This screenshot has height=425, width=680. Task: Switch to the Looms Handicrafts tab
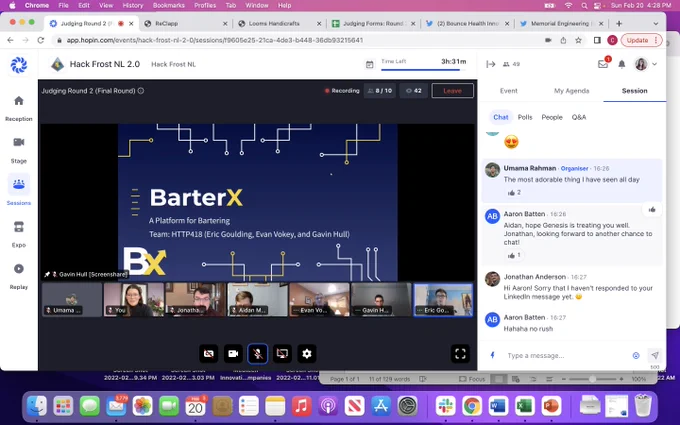pos(280,23)
